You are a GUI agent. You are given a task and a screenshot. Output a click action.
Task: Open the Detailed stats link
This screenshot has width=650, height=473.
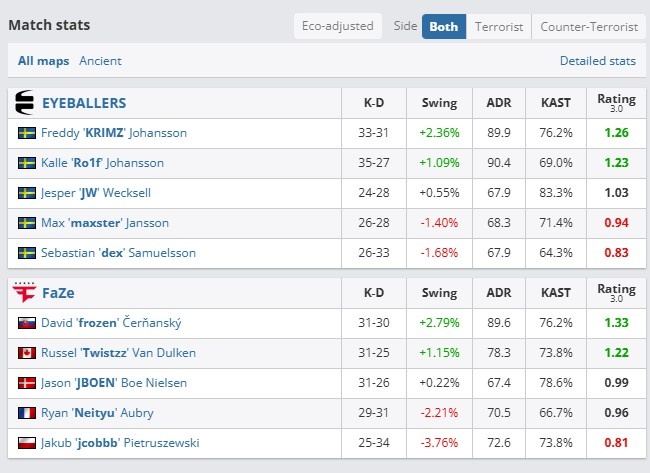point(598,61)
